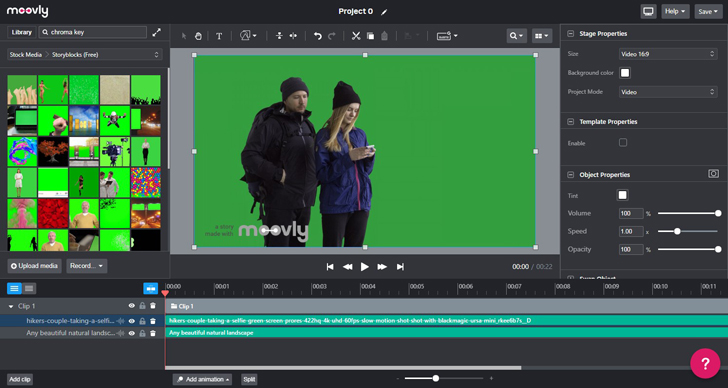Viewport: 728px width, 388px height.
Task: Collapse the Stage Properties section
Action: 571,33
